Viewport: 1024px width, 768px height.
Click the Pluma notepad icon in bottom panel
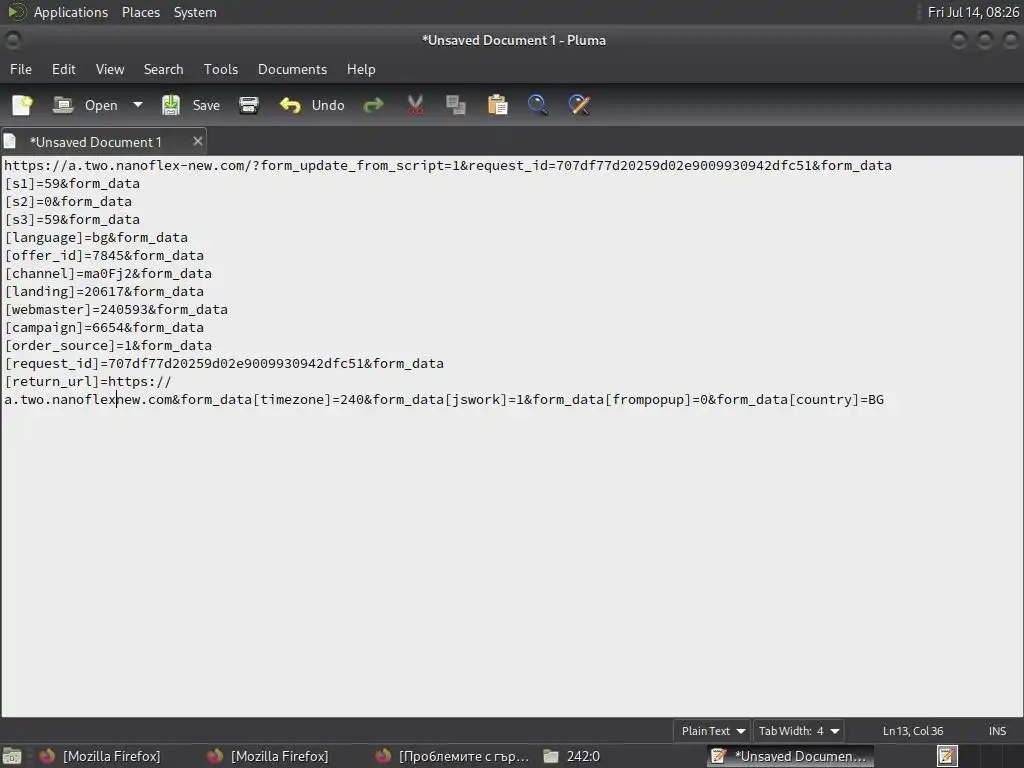[x=947, y=756]
